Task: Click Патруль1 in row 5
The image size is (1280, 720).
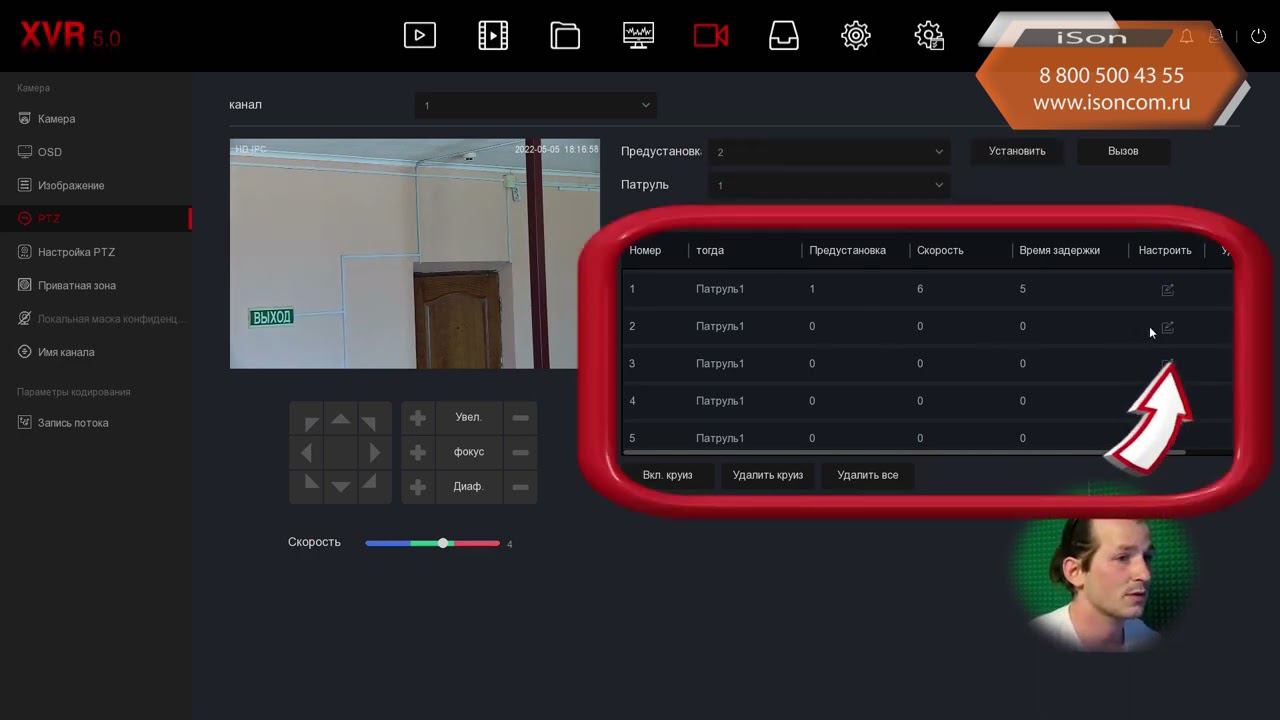Action: (720, 439)
